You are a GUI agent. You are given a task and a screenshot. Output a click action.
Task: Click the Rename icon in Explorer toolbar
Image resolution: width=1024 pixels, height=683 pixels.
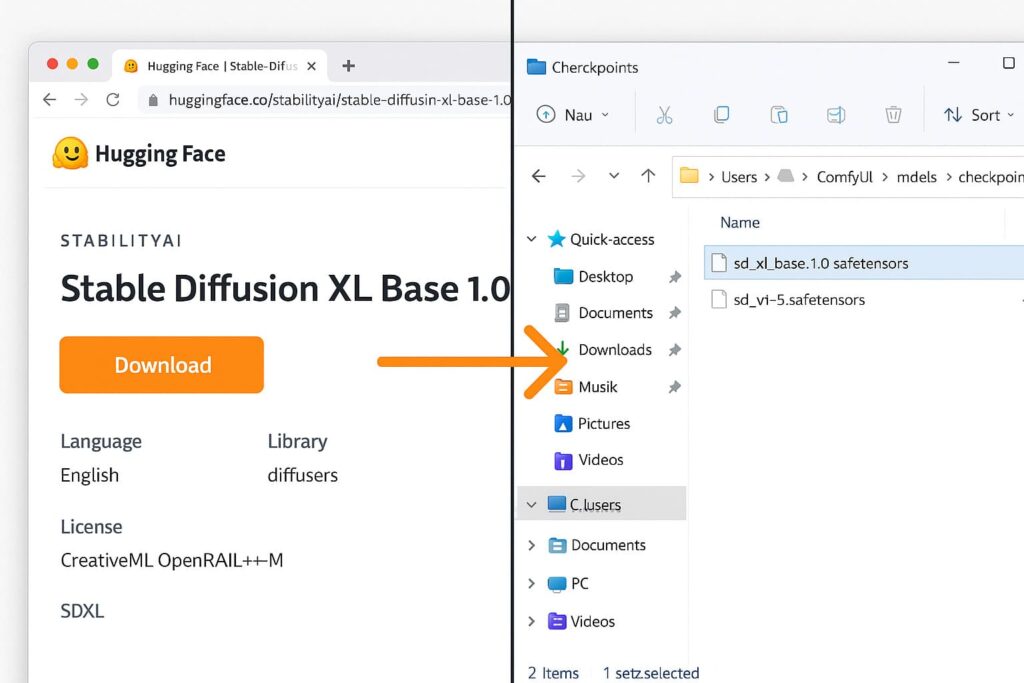836,115
